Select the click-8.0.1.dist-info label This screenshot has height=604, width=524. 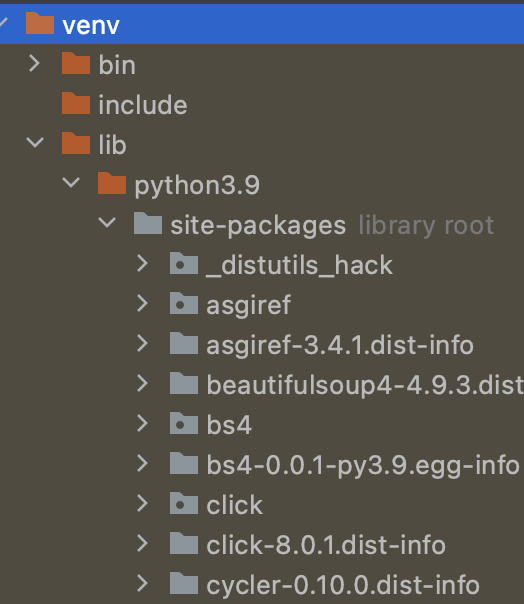click(326, 545)
